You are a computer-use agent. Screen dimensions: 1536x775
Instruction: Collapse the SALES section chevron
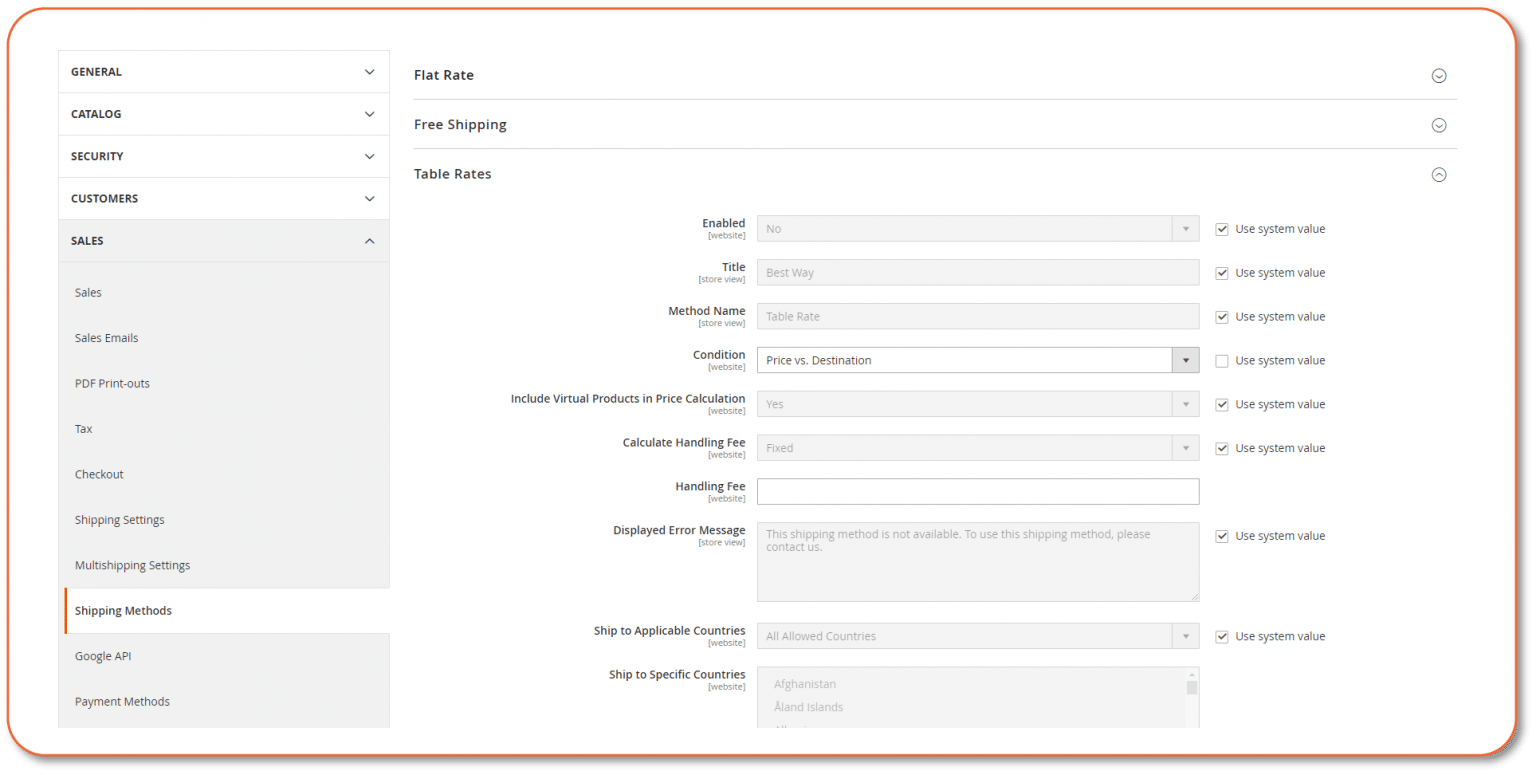pyautogui.click(x=369, y=240)
